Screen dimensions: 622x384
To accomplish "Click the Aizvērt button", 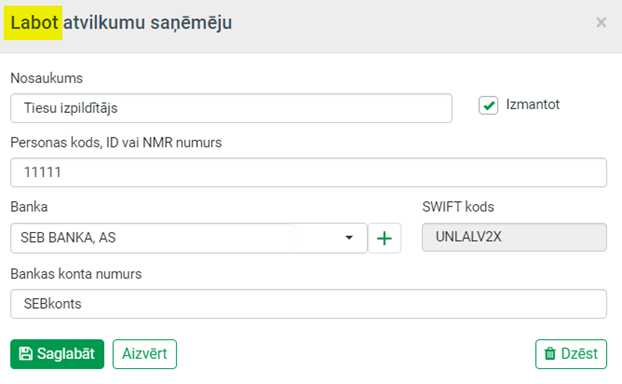I will 144,354.
